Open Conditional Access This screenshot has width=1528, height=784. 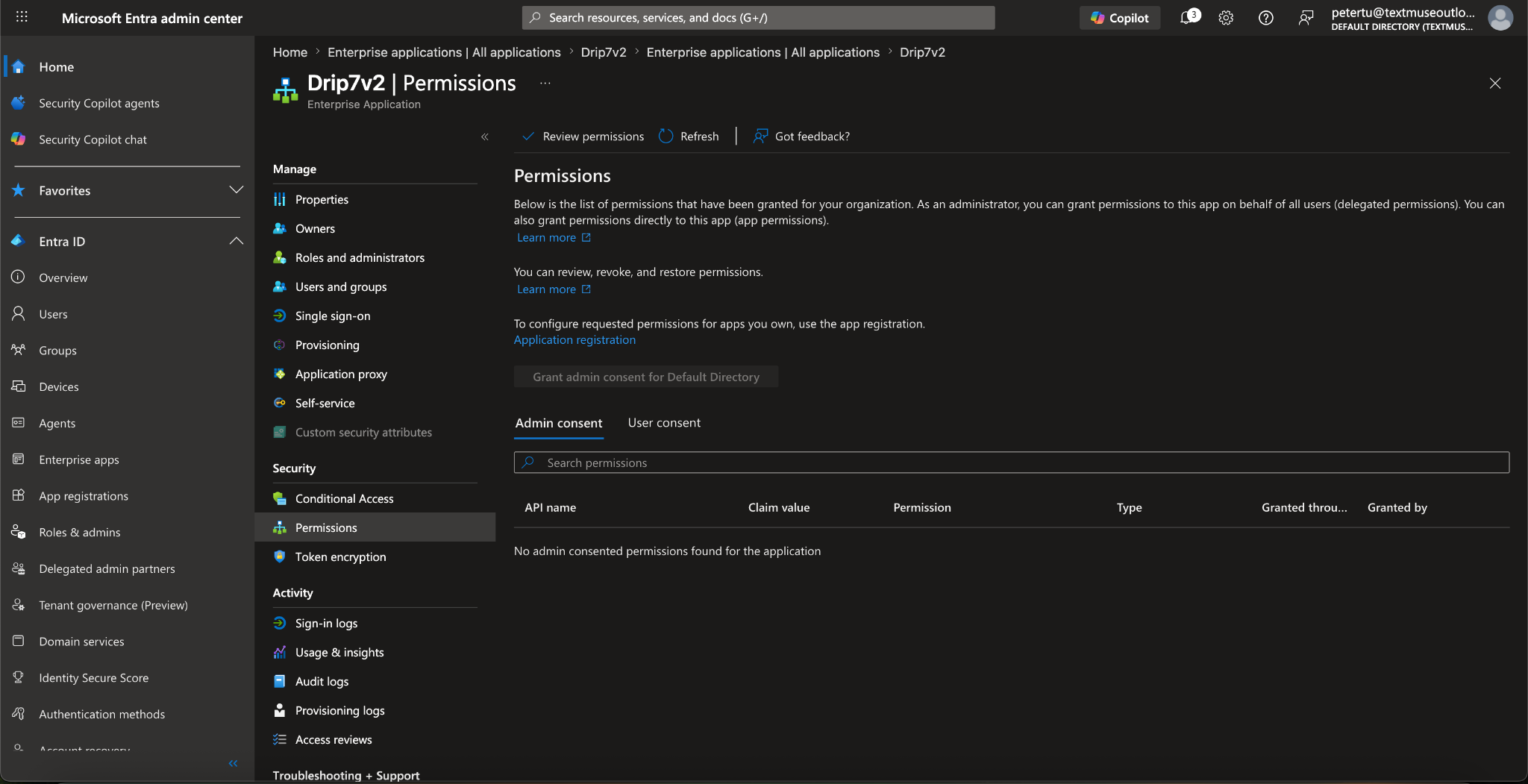[x=344, y=498]
